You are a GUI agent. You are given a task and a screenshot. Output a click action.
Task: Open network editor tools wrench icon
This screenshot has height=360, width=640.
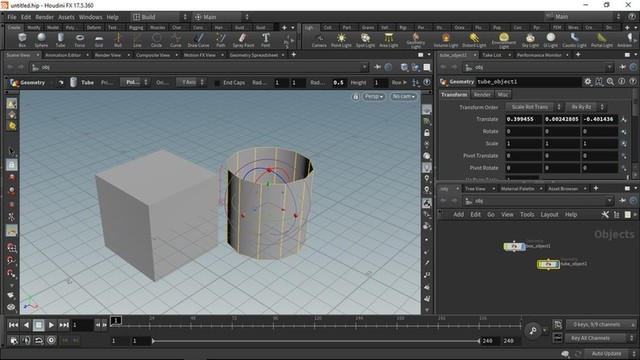pyautogui.click(x=605, y=214)
